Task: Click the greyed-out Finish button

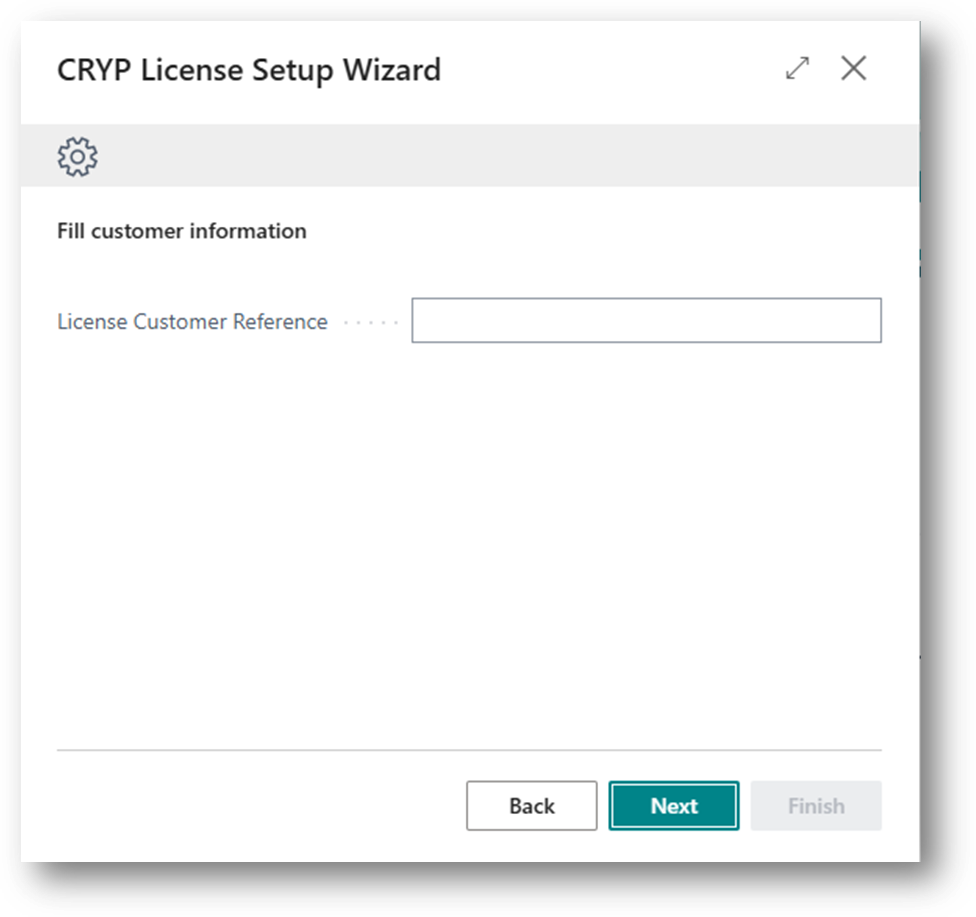Action: [815, 806]
